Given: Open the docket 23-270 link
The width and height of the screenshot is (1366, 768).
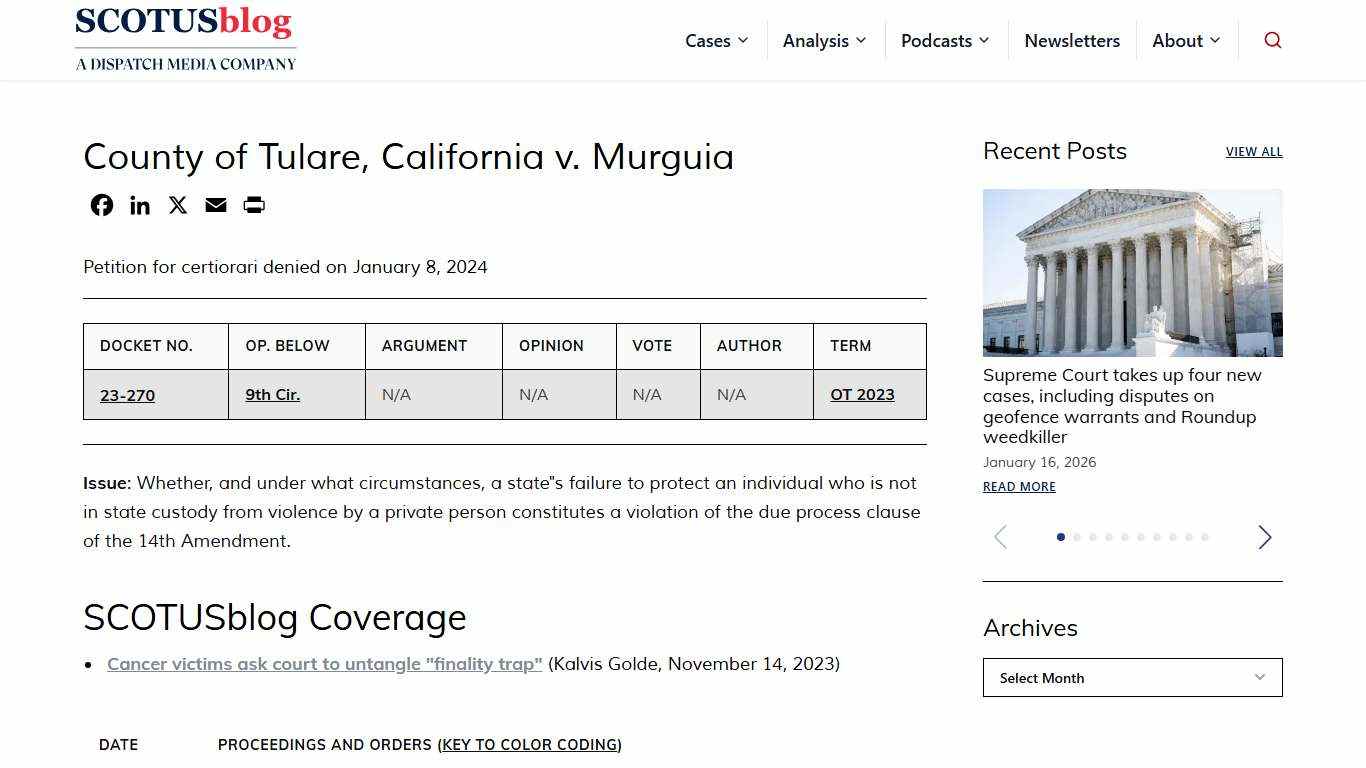Looking at the screenshot, I should point(127,395).
